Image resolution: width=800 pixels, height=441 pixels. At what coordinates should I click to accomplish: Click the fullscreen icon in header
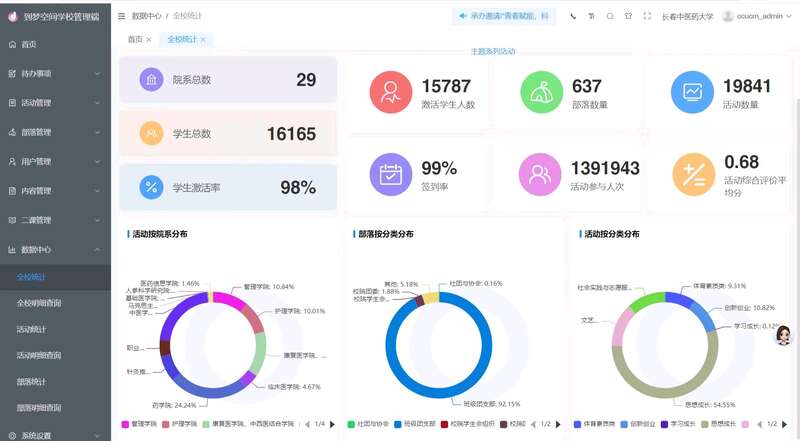pos(647,16)
